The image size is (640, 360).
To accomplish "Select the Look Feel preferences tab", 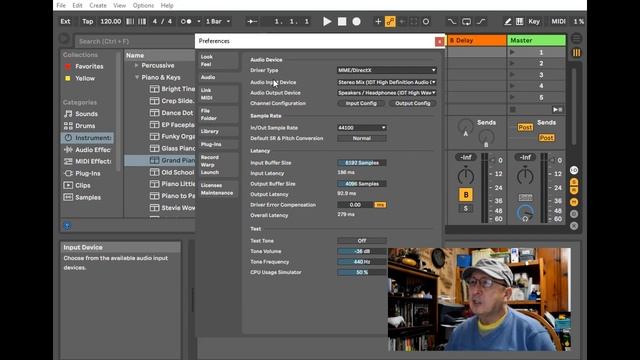I will tap(218, 60).
